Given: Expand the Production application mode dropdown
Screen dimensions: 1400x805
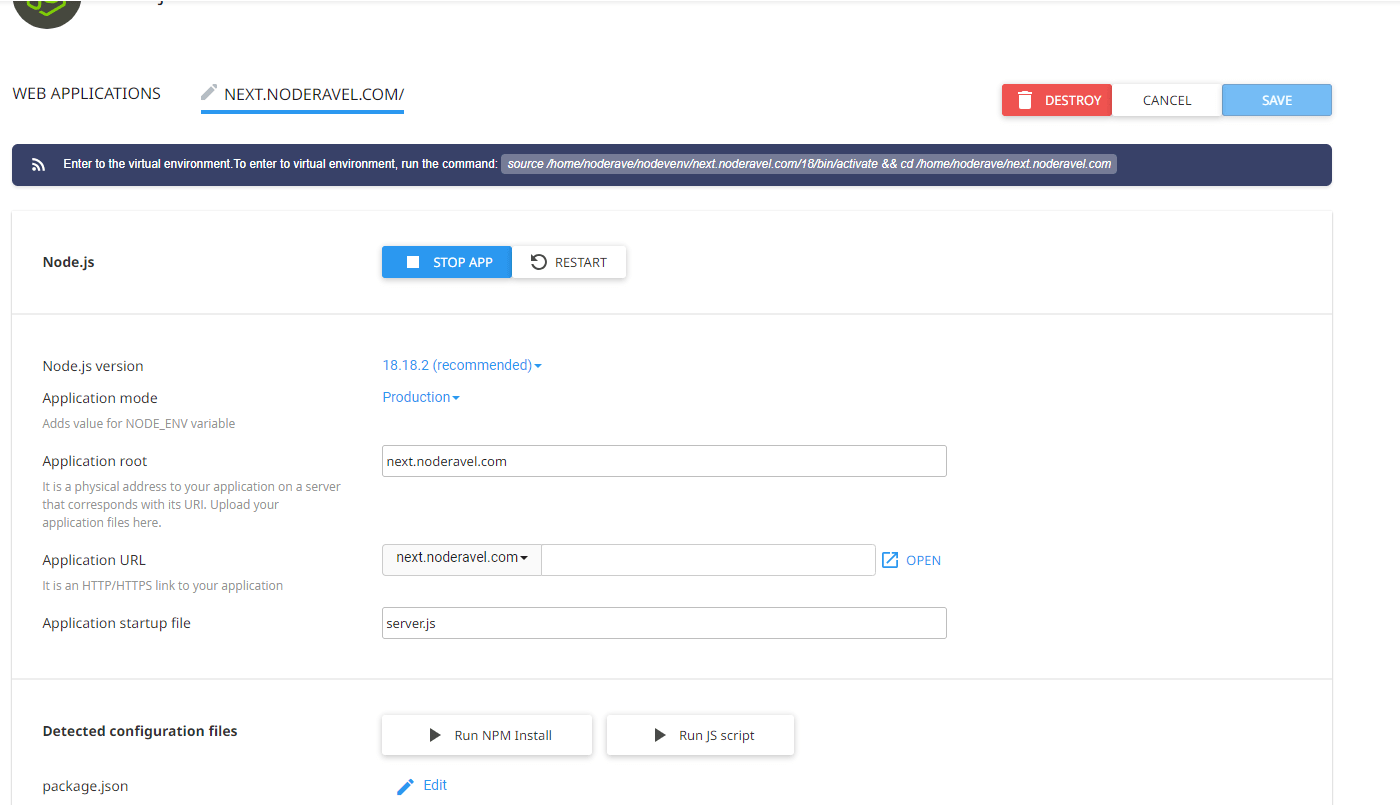Looking at the screenshot, I should (x=421, y=397).
